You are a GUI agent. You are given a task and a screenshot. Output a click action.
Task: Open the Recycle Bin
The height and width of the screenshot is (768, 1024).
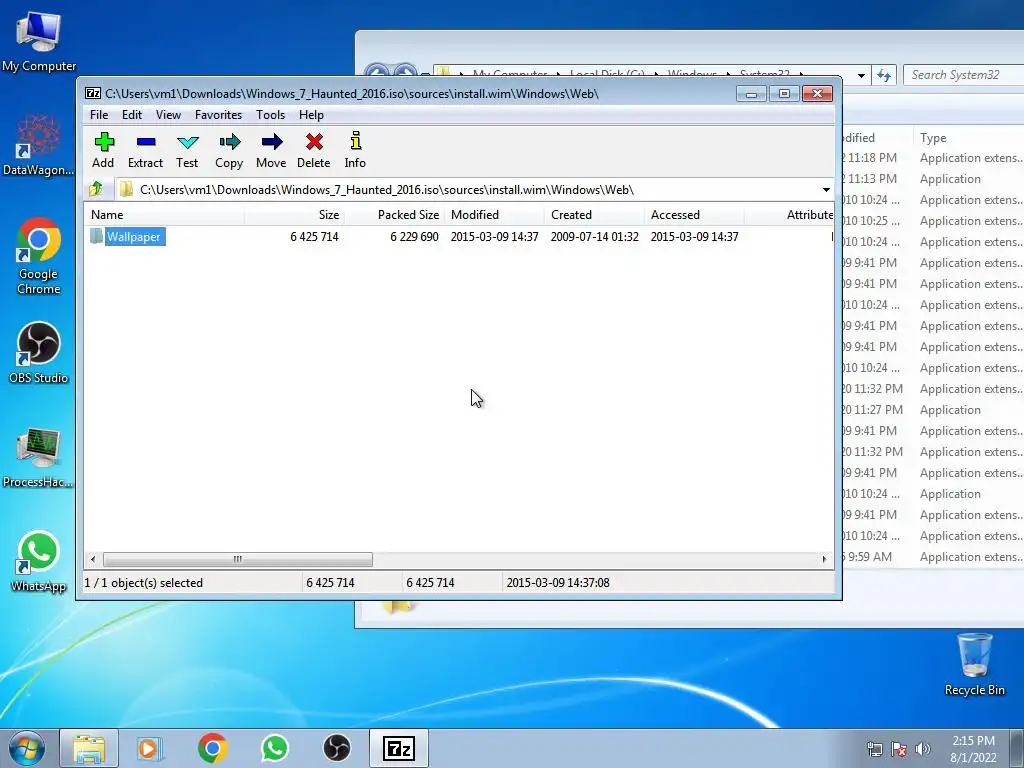coord(974,665)
